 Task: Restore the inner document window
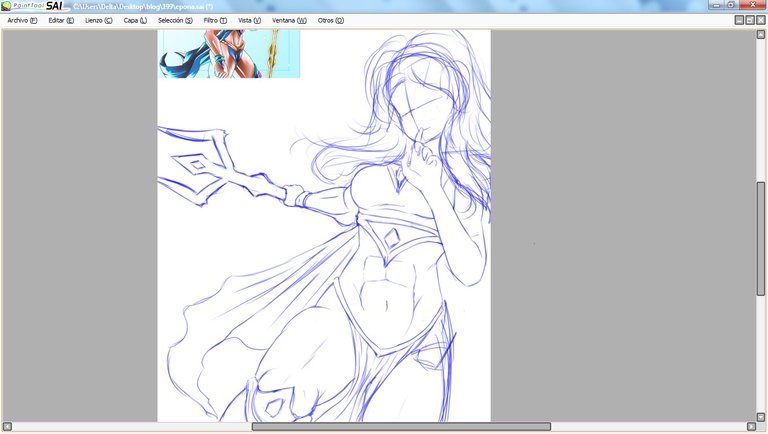click(750, 20)
